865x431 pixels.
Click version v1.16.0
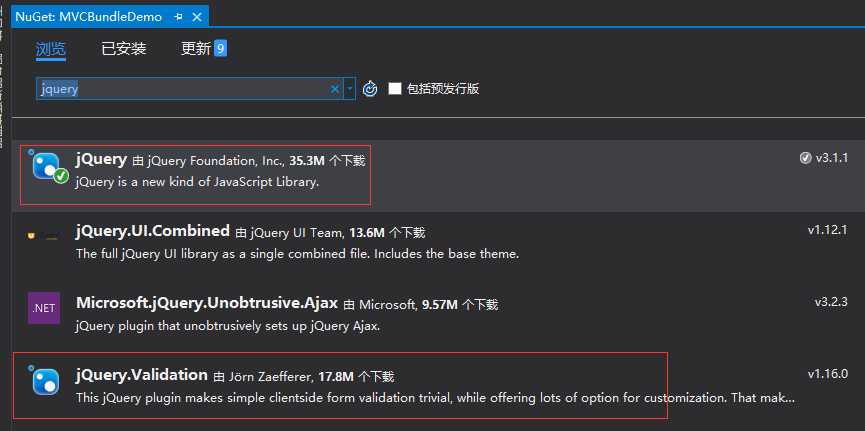[827, 374]
